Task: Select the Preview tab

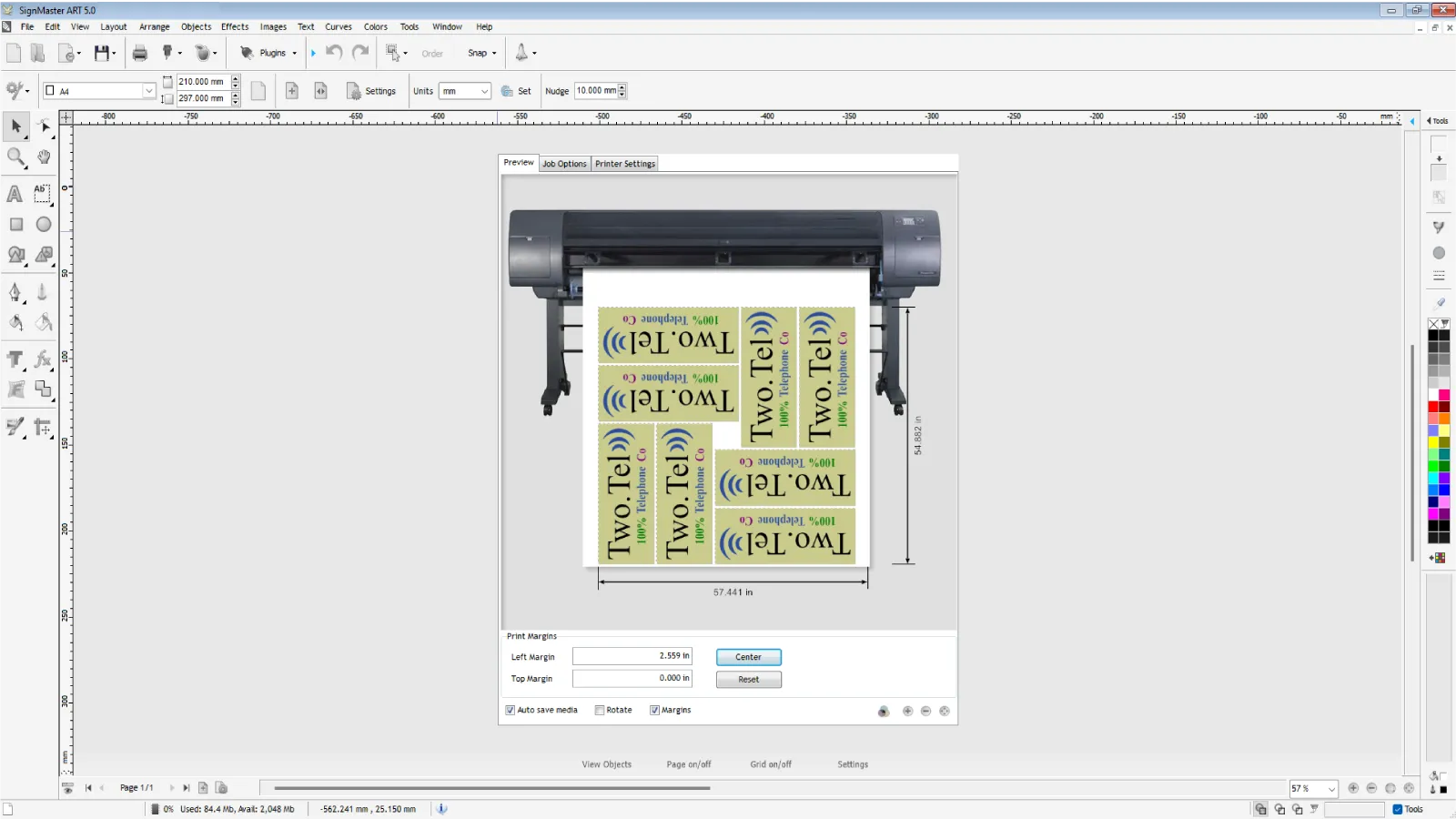Action: pos(519,162)
